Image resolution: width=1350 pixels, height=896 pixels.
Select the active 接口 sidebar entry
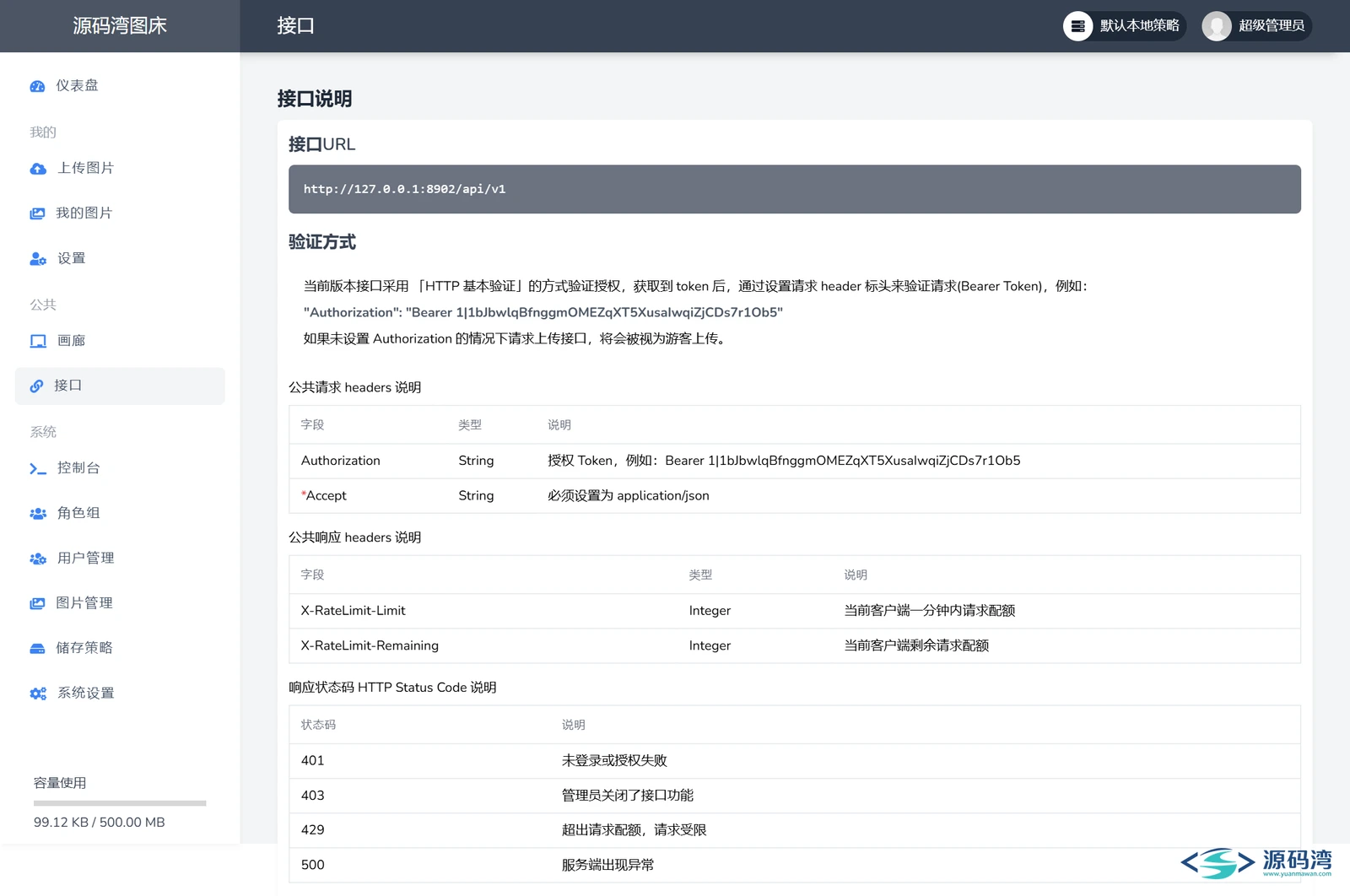tap(120, 386)
